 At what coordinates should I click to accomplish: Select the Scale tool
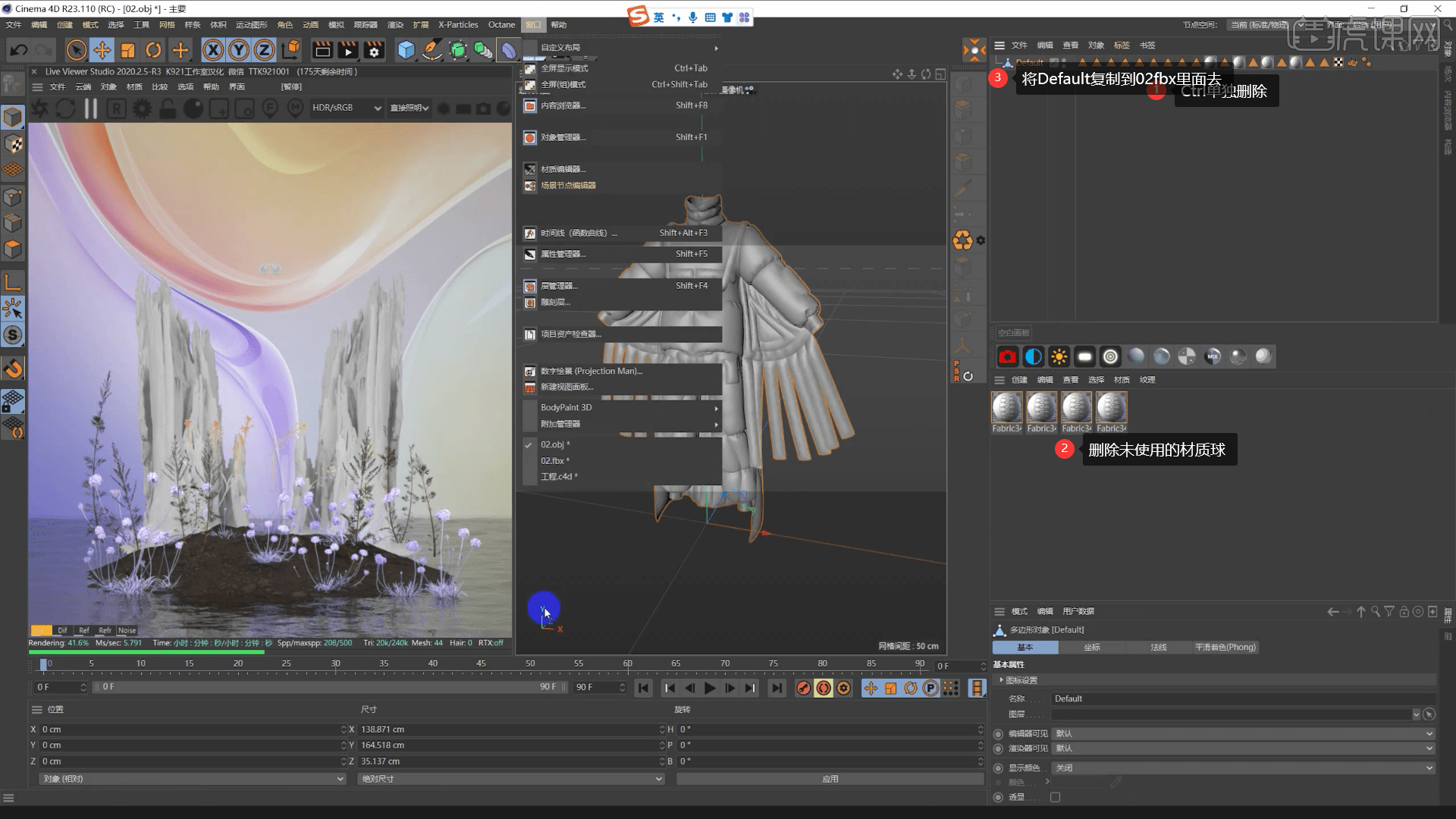[x=128, y=50]
